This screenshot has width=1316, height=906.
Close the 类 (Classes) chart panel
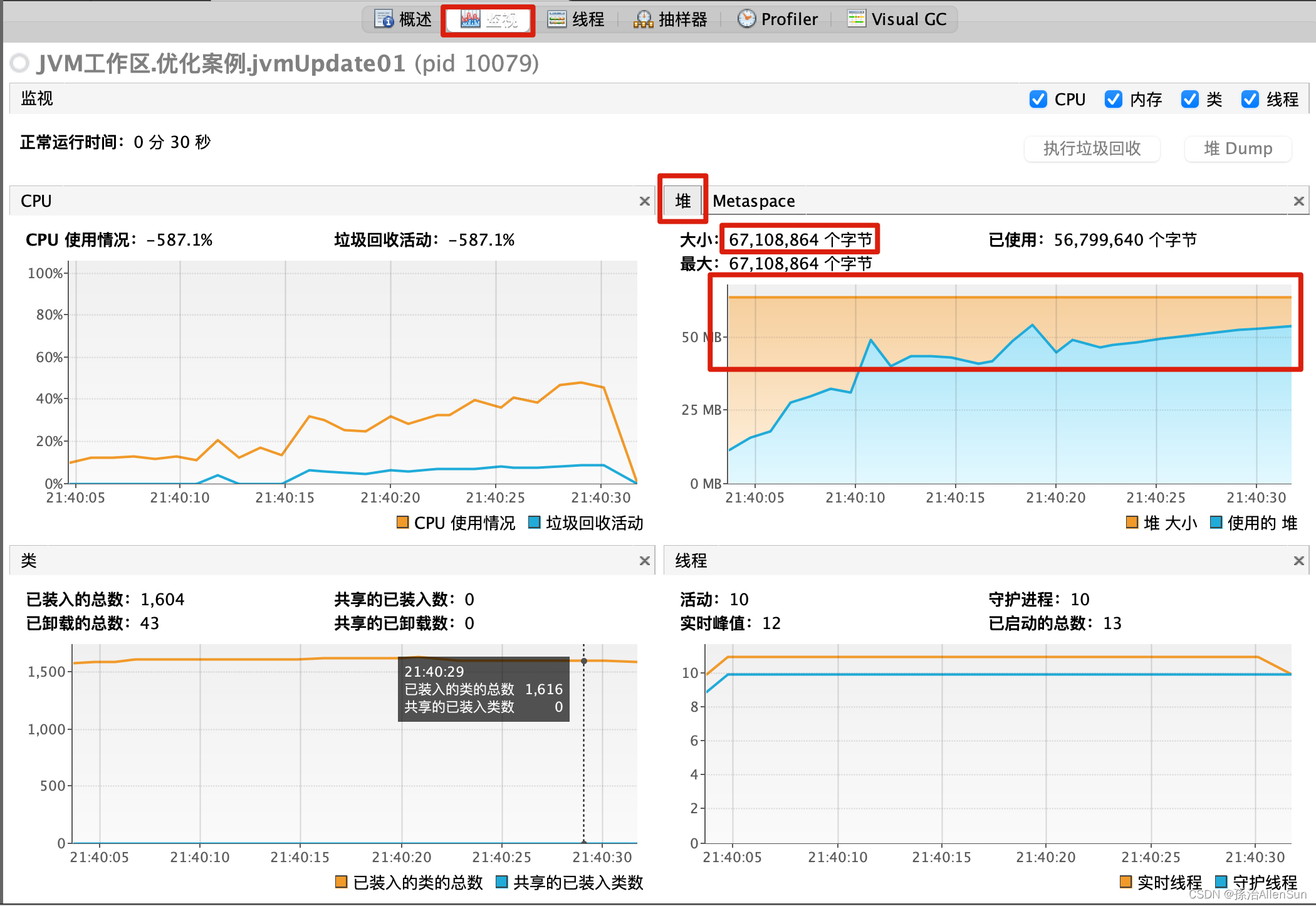tap(644, 561)
